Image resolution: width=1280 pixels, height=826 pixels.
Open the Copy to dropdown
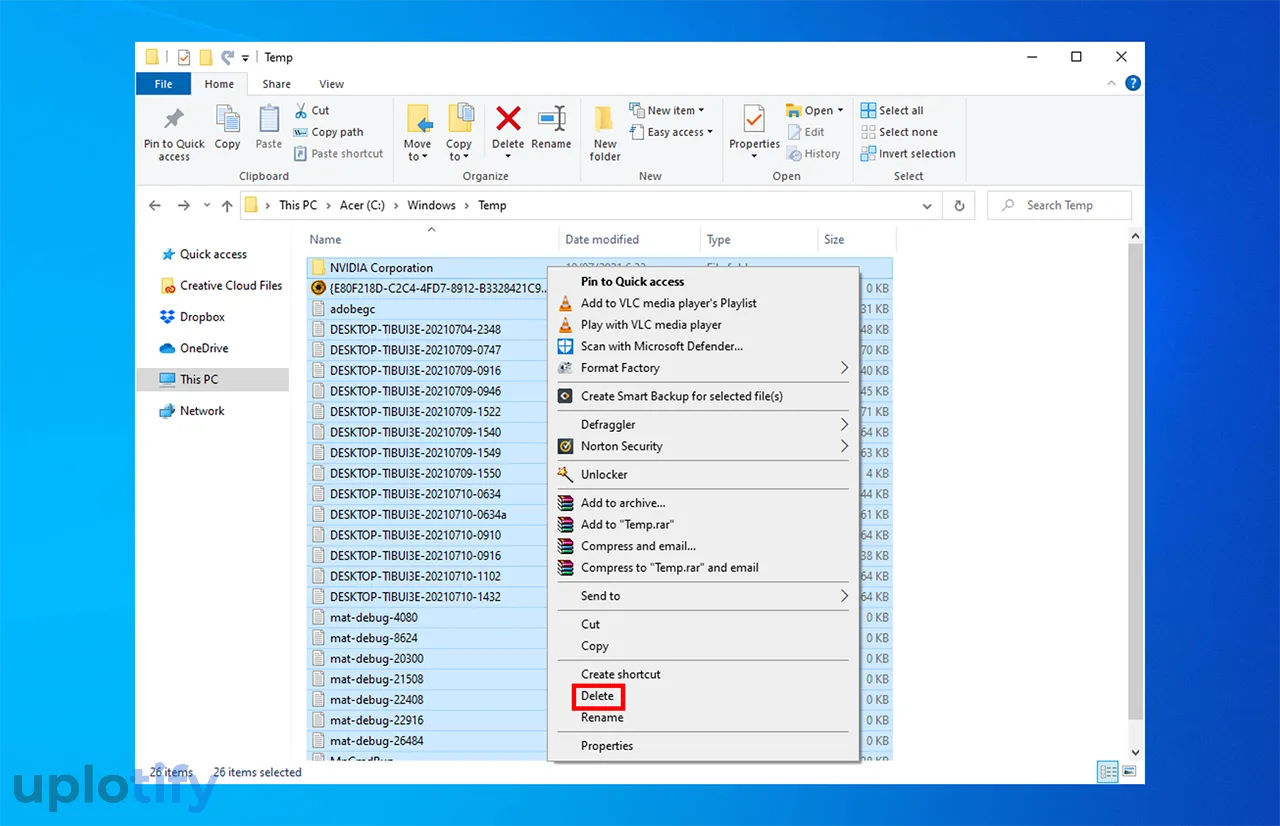[459, 150]
